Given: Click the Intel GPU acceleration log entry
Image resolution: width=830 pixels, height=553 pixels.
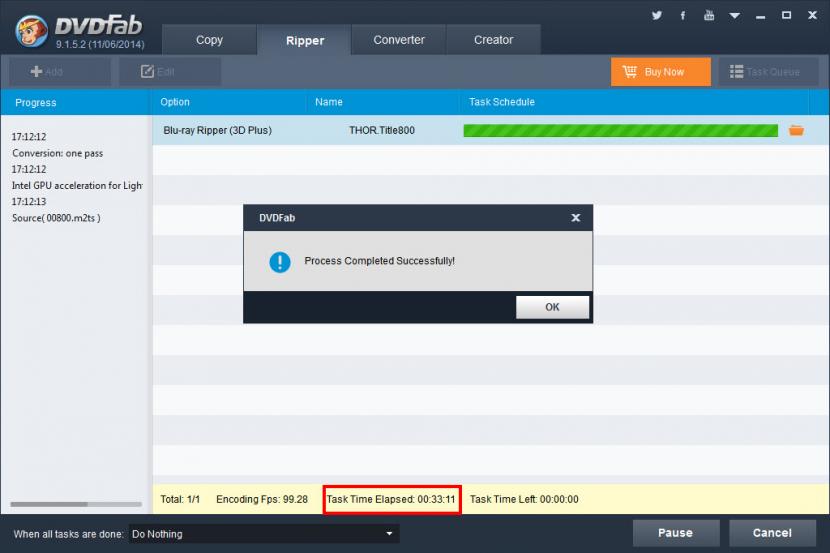Looking at the screenshot, I should pyautogui.click(x=77, y=186).
